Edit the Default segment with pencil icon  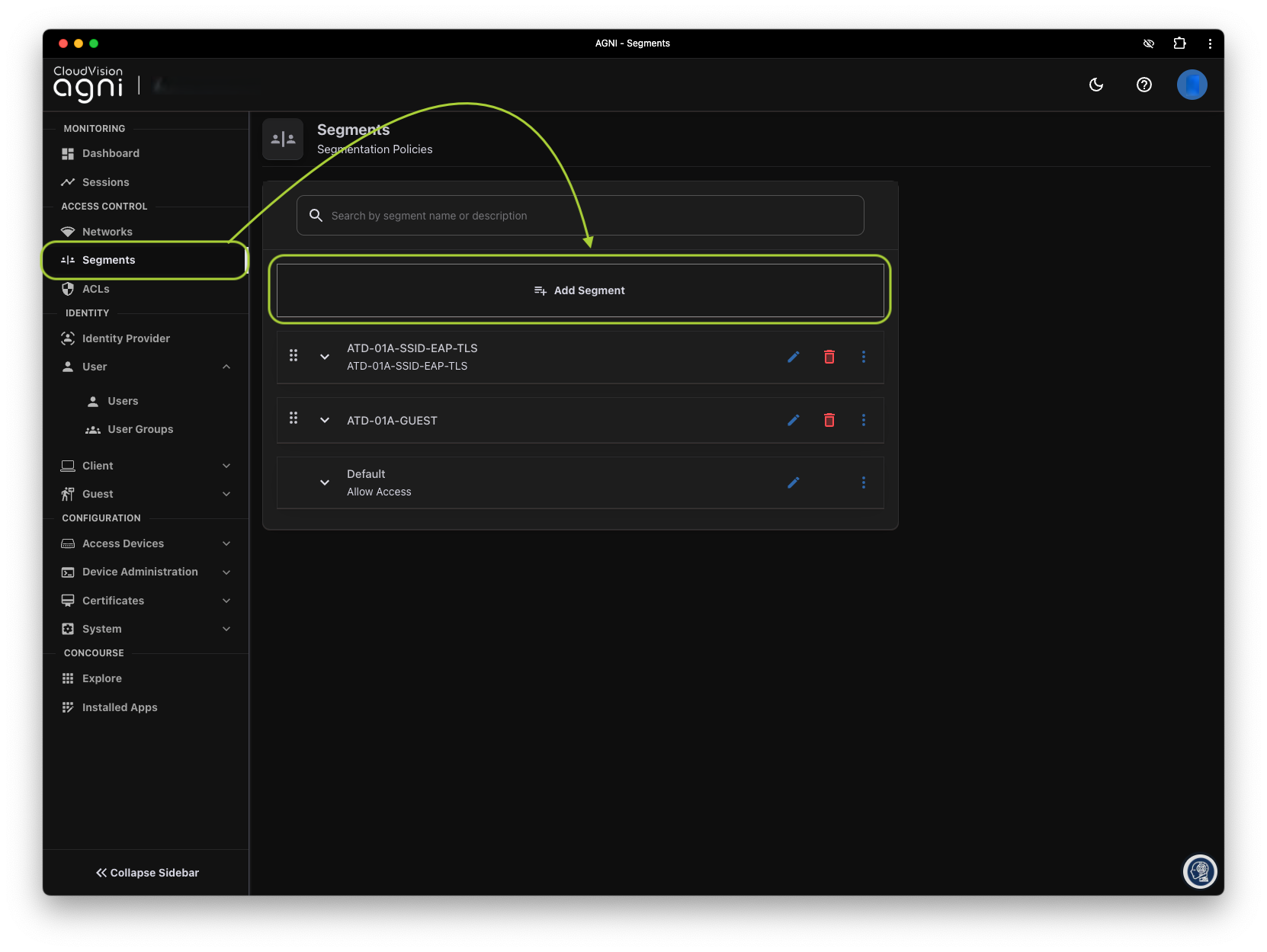click(793, 482)
